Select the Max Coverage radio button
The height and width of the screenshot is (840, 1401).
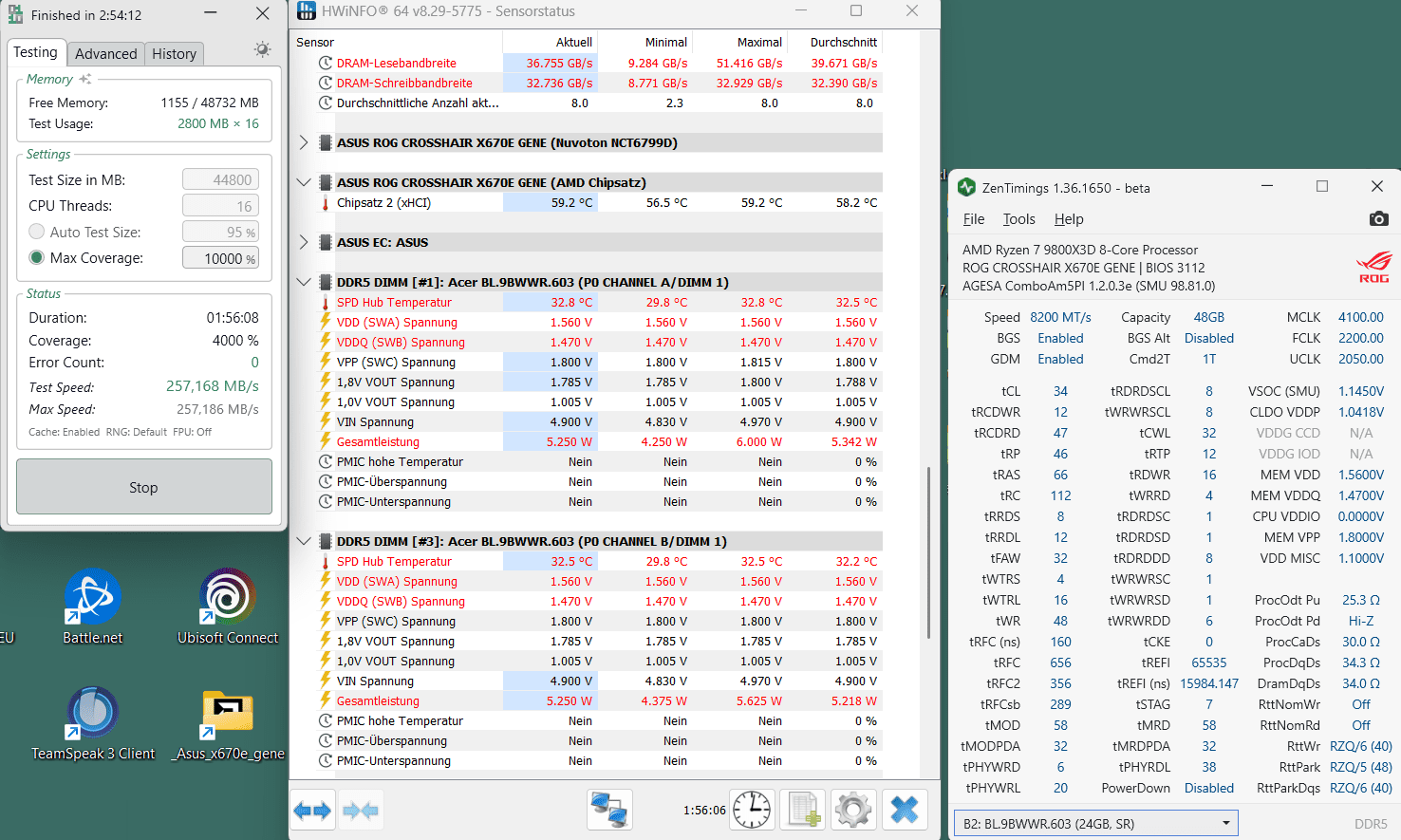click(x=37, y=257)
